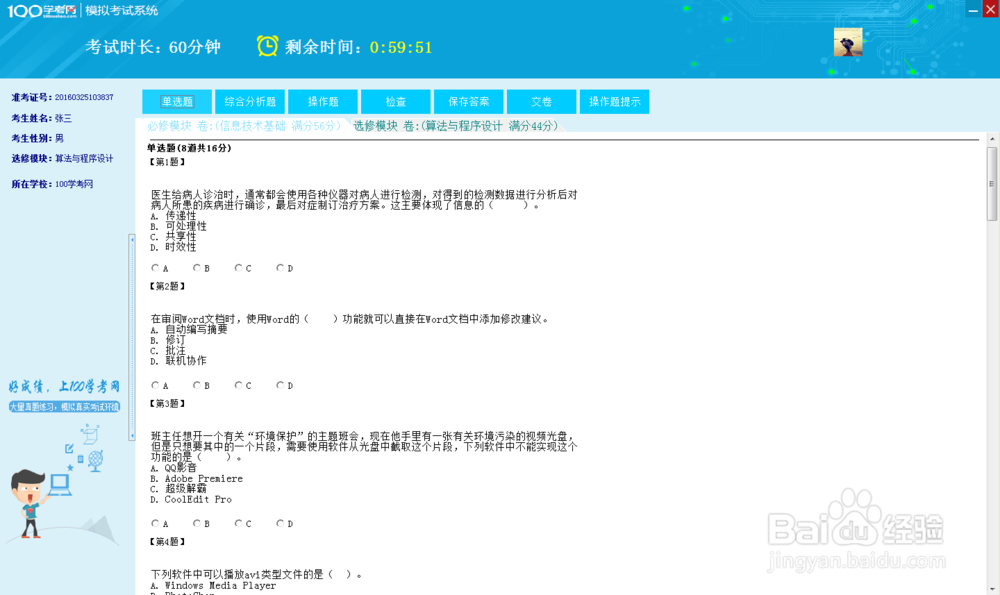Click the 【第4题】 heading
Viewport: 1000px width, 595px height.
tap(167, 541)
